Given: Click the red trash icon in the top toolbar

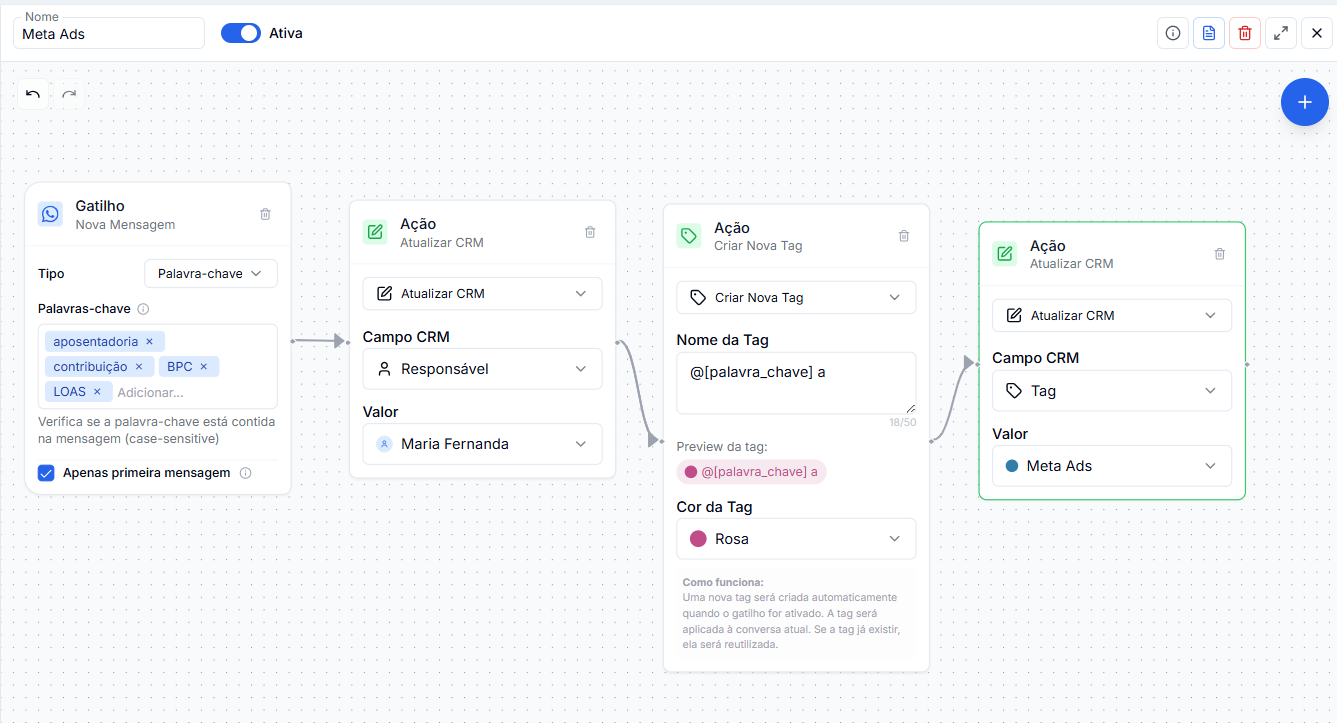Looking at the screenshot, I should [x=1244, y=32].
